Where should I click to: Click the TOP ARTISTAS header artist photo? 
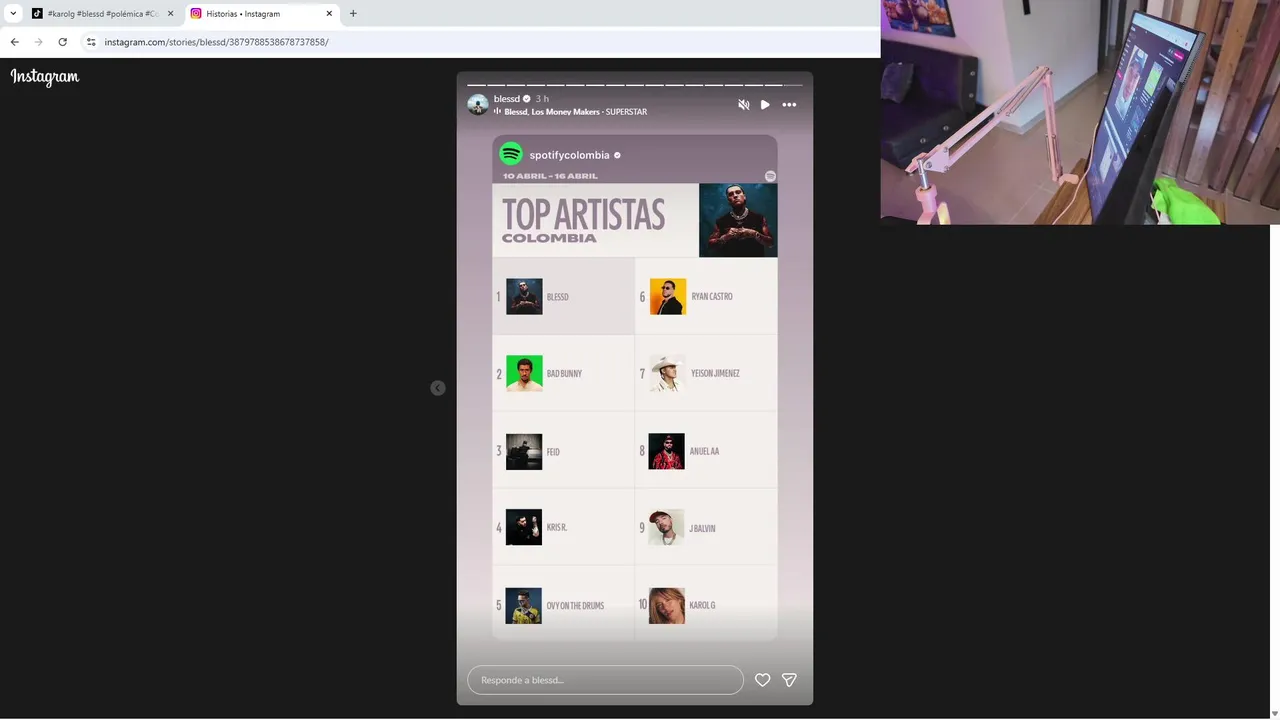pyautogui.click(x=738, y=220)
